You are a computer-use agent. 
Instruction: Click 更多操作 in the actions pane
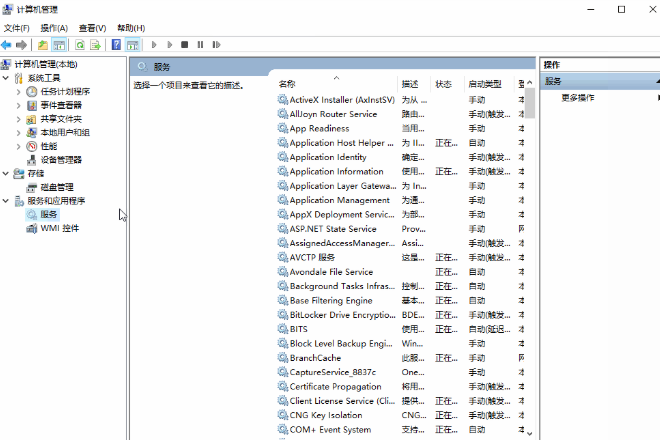578,98
